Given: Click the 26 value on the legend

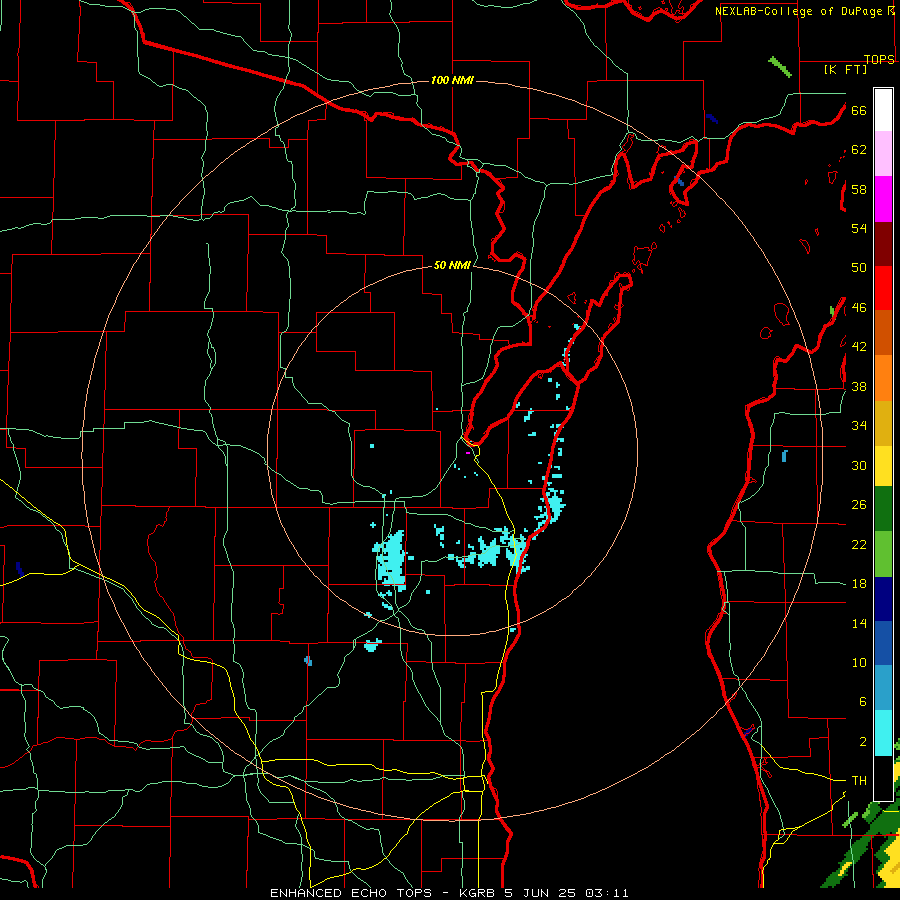Looking at the screenshot, I should point(859,505).
